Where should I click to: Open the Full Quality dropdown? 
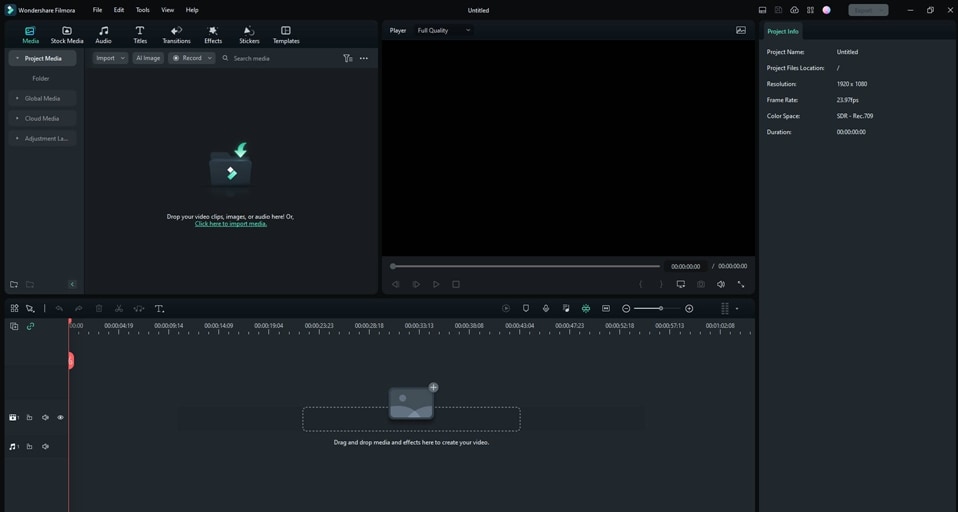pos(444,30)
